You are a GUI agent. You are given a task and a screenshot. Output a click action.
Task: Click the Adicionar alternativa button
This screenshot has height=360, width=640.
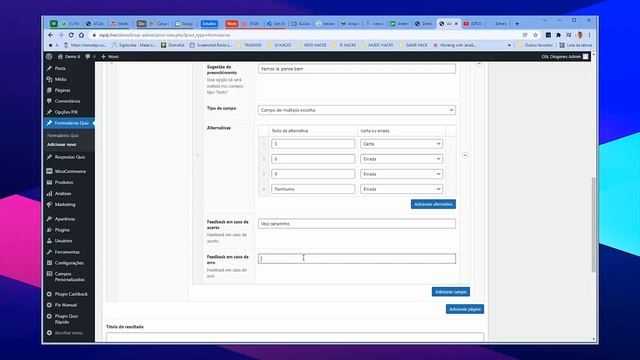click(x=433, y=204)
